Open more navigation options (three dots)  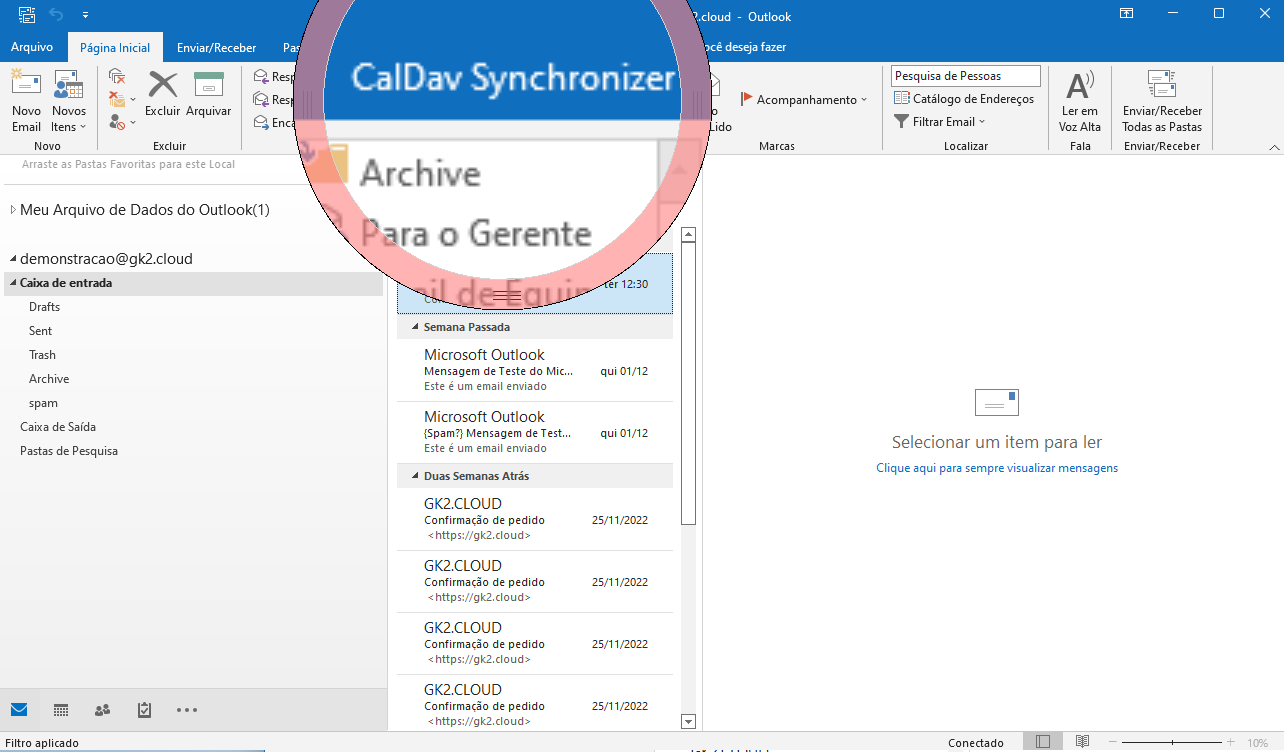[187, 710]
